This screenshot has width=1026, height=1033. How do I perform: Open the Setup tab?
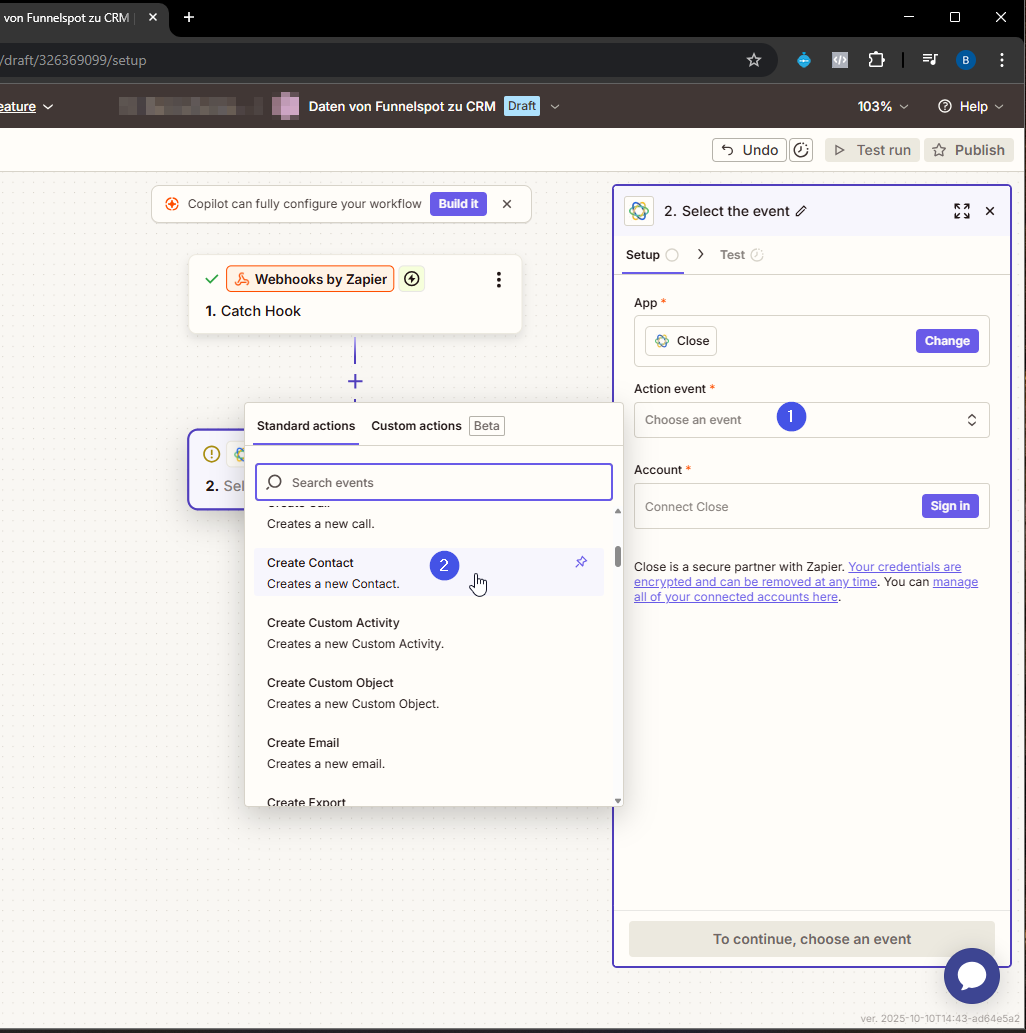[652, 255]
